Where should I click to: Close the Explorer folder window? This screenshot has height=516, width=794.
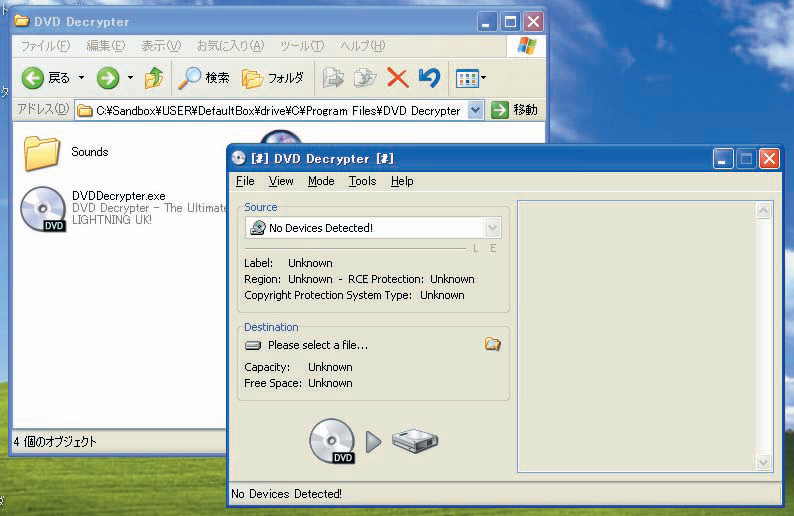point(533,22)
